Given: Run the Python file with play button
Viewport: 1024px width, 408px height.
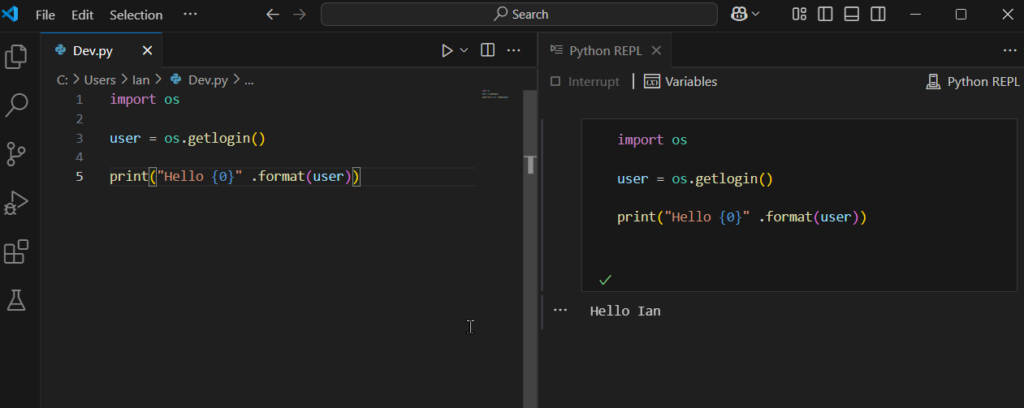Looking at the screenshot, I should 447,50.
